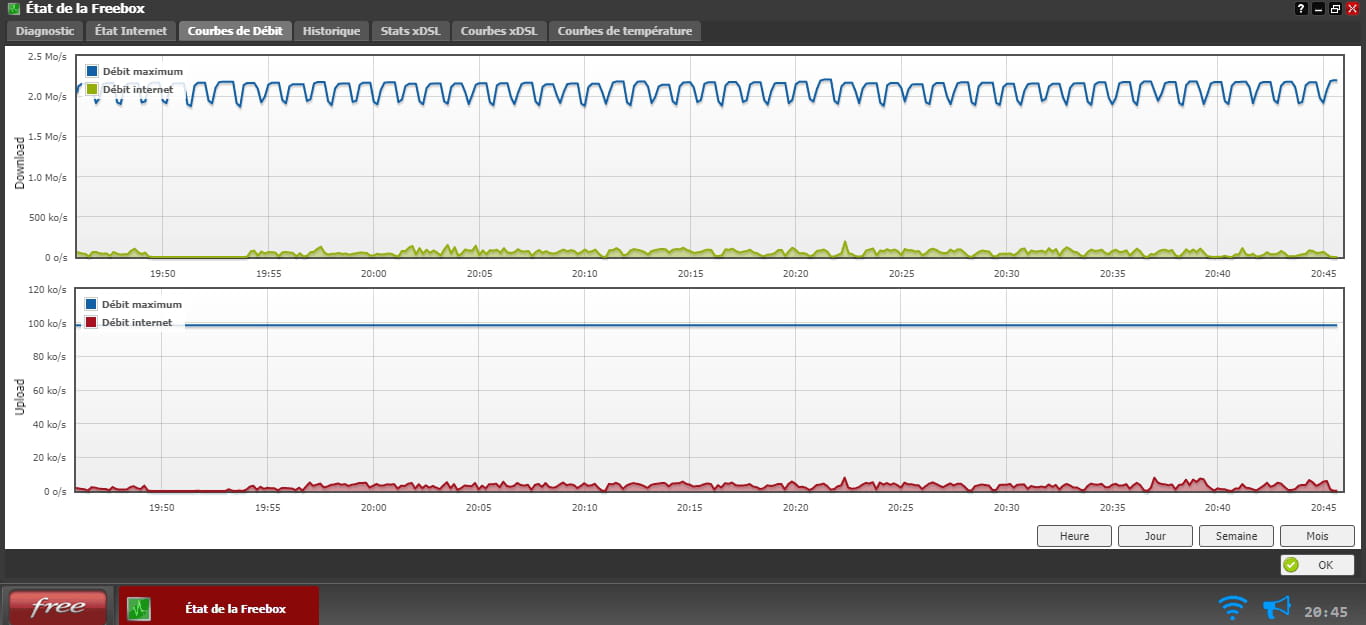Open the free start menu button
Viewport: 1366px width, 625px height.
point(57,607)
